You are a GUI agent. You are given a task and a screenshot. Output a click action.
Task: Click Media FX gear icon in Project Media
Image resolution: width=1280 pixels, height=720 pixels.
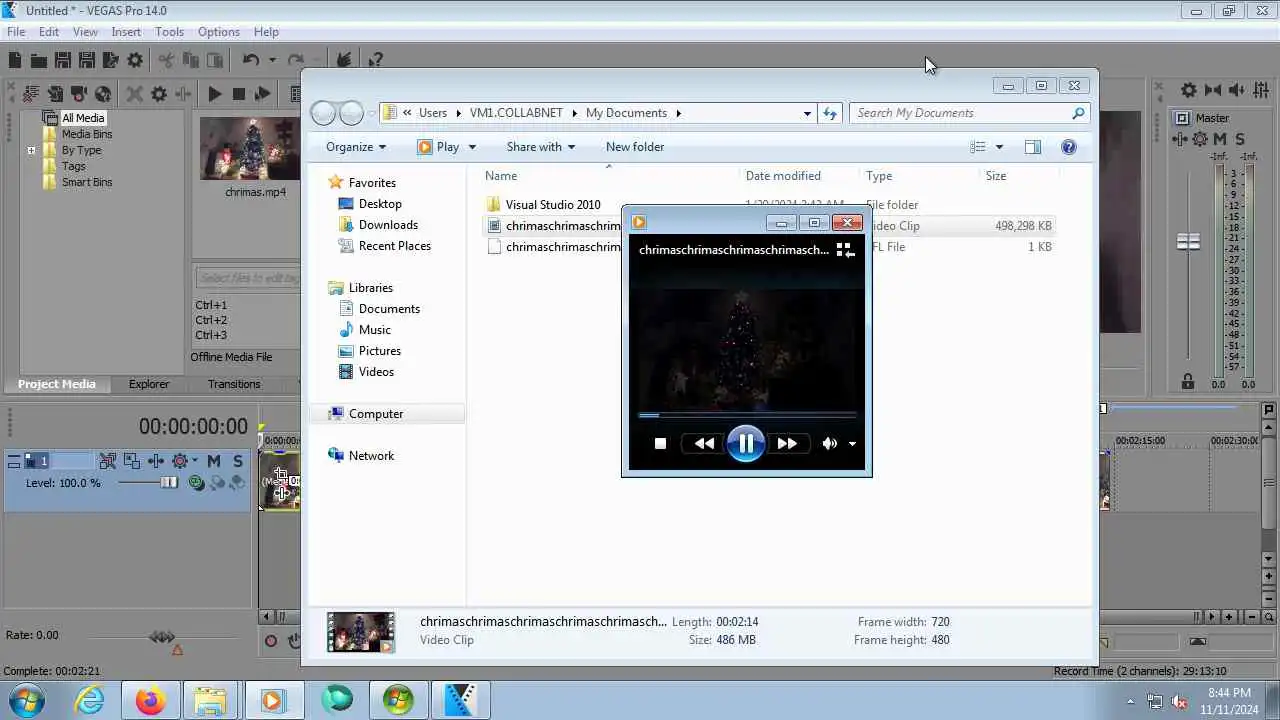coord(159,94)
